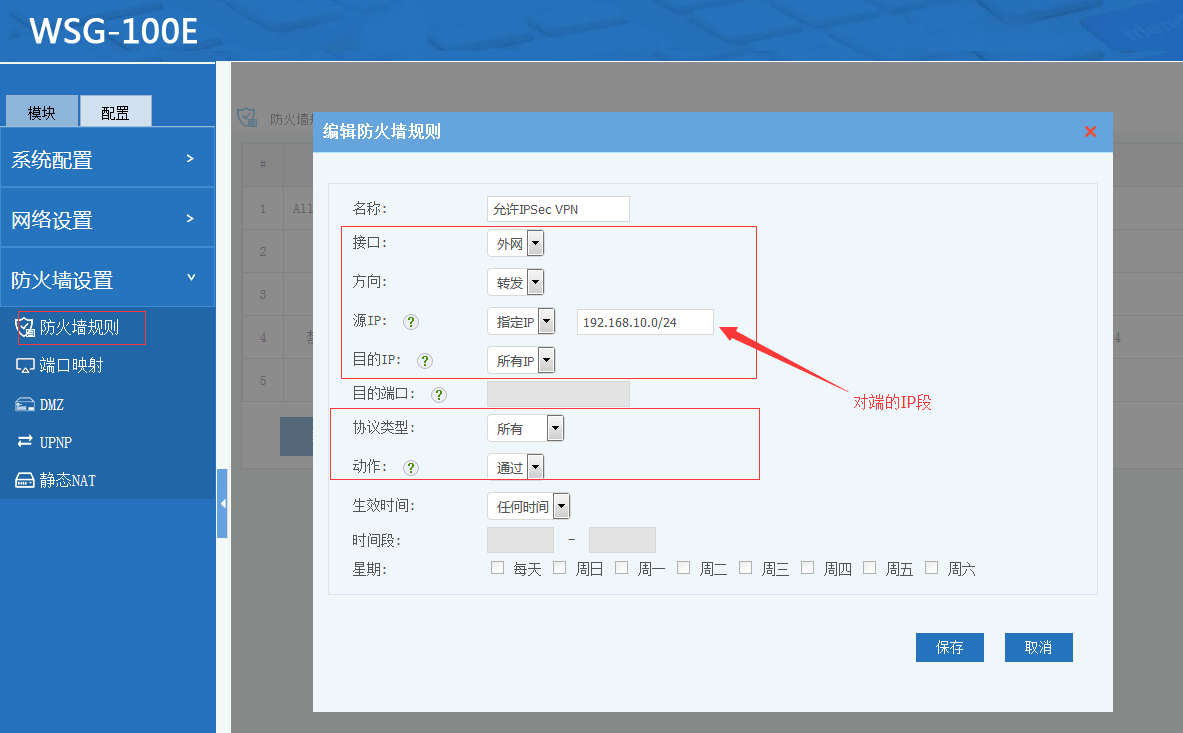Click the help icon beside 目的IP
The height and width of the screenshot is (733, 1183).
(425, 361)
